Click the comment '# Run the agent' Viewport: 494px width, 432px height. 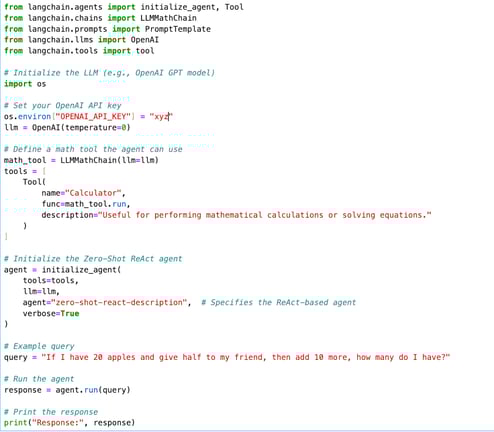point(39,379)
